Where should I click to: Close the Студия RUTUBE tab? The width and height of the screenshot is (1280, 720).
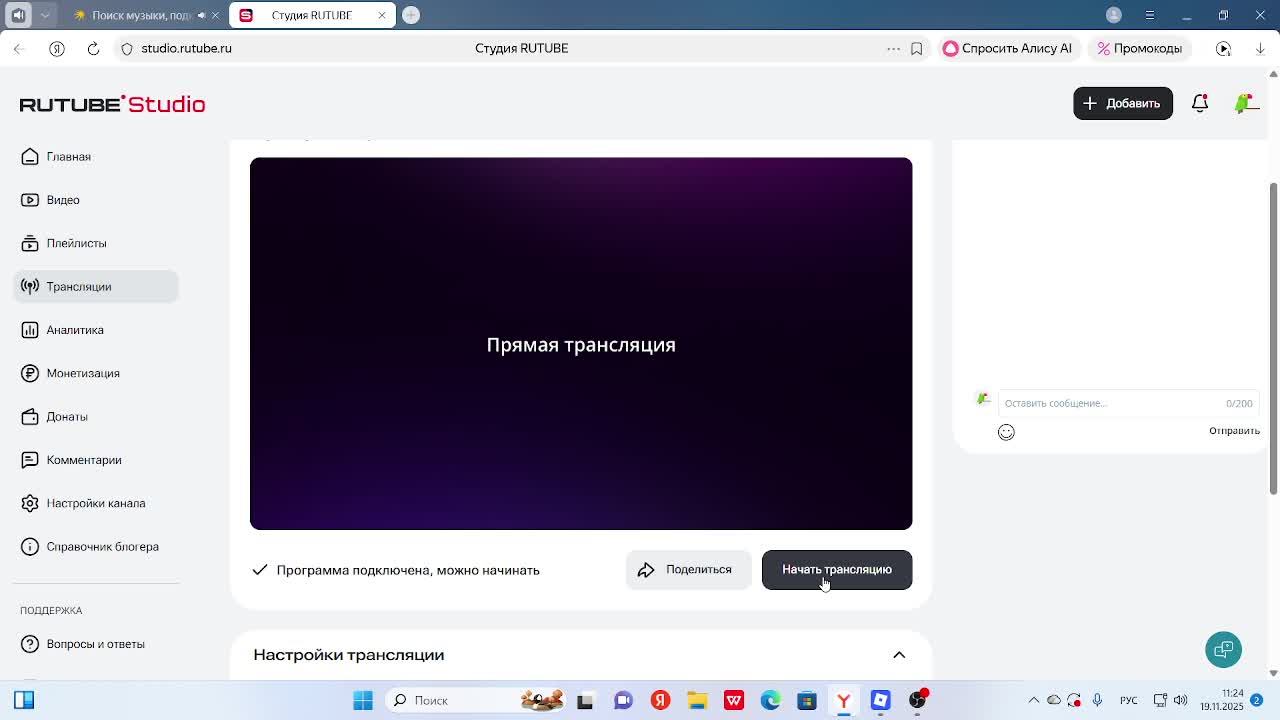click(381, 15)
